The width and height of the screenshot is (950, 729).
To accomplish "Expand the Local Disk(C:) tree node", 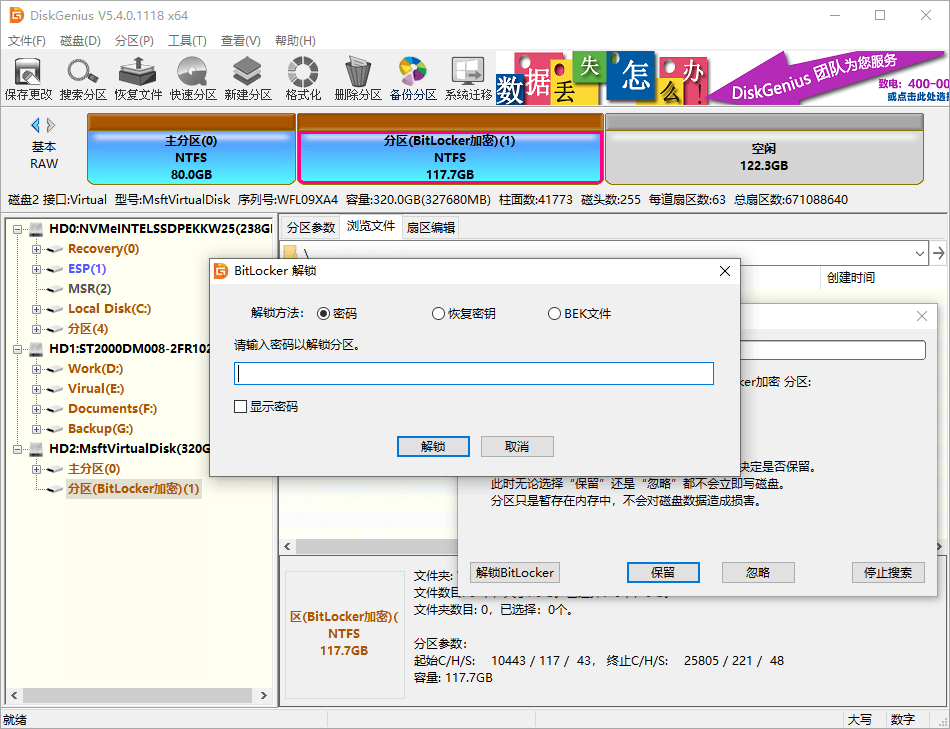I will (36, 309).
